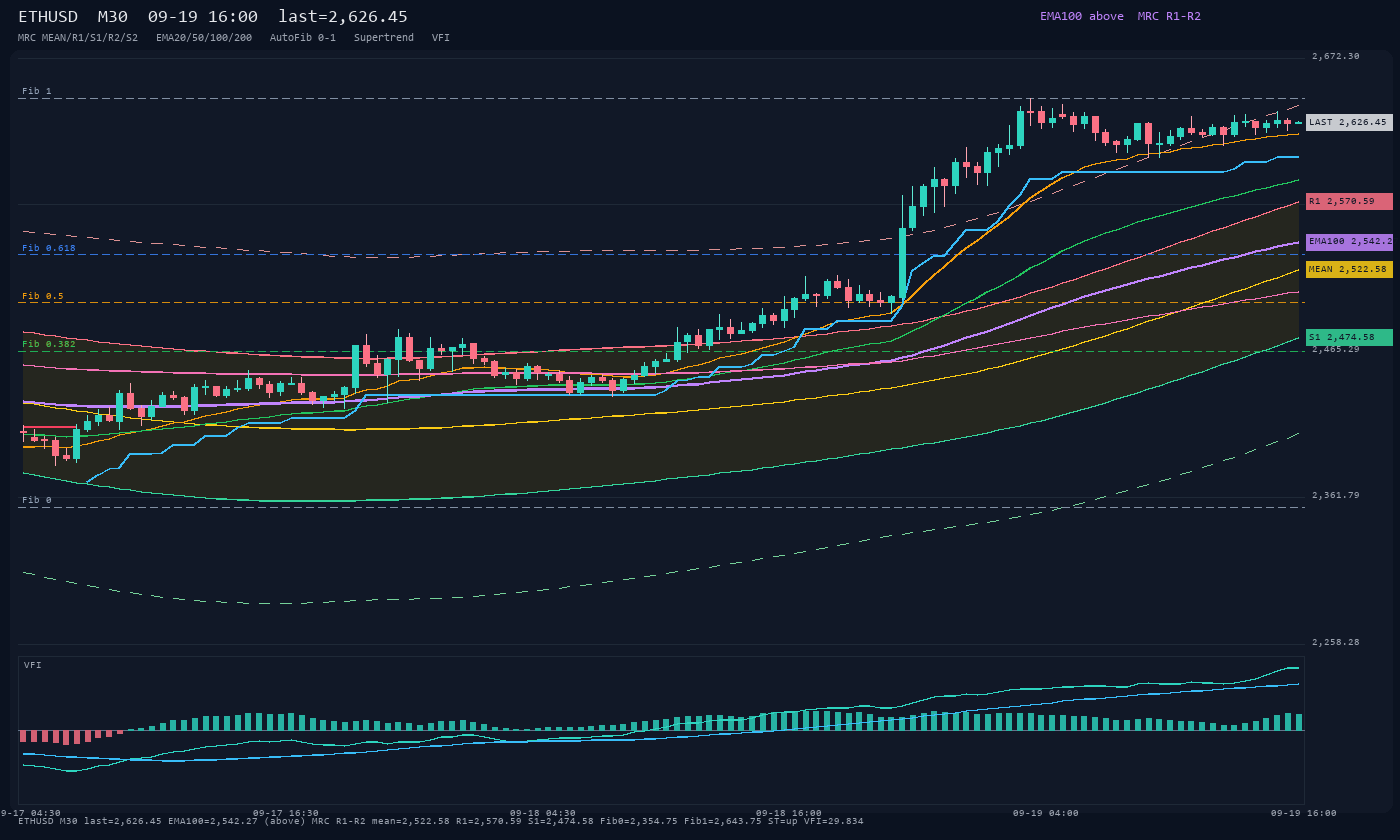
Task: Click the purple "MRC R1-R2" header label
Action: [x=1169, y=16]
